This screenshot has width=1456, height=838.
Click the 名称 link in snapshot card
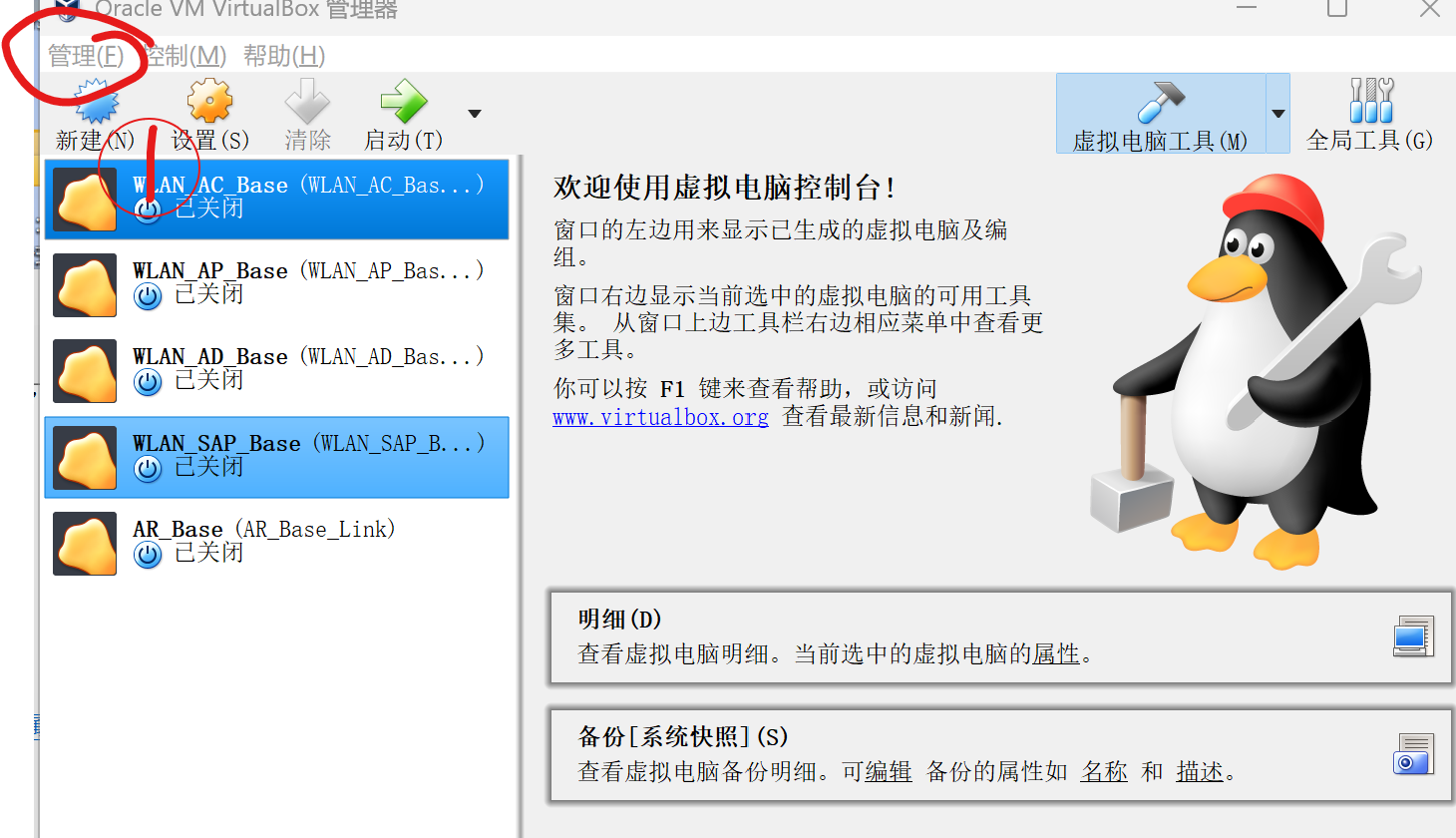pos(1104,772)
